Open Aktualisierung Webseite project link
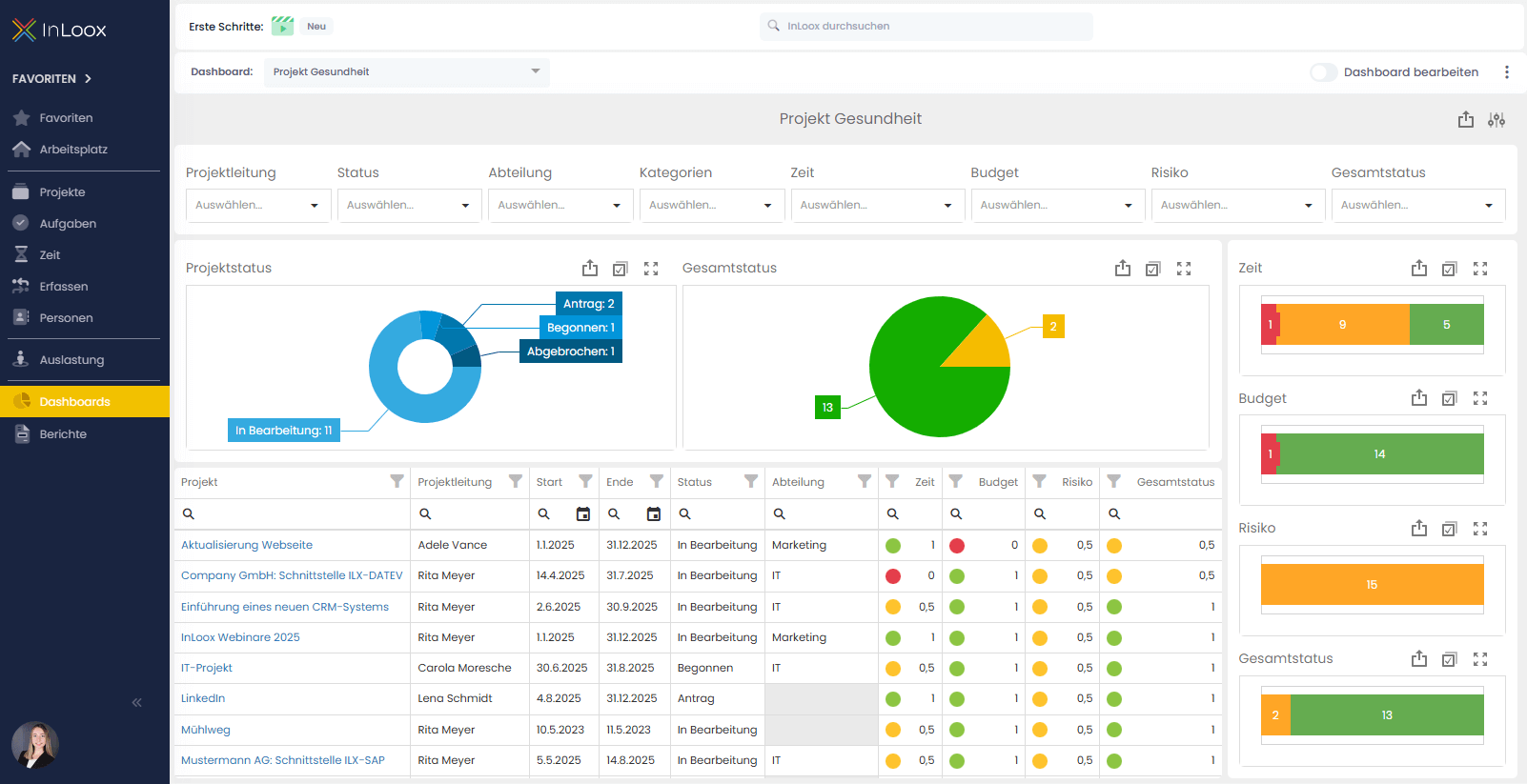The height and width of the screenshot is (784, 1527). click(247, 545)
